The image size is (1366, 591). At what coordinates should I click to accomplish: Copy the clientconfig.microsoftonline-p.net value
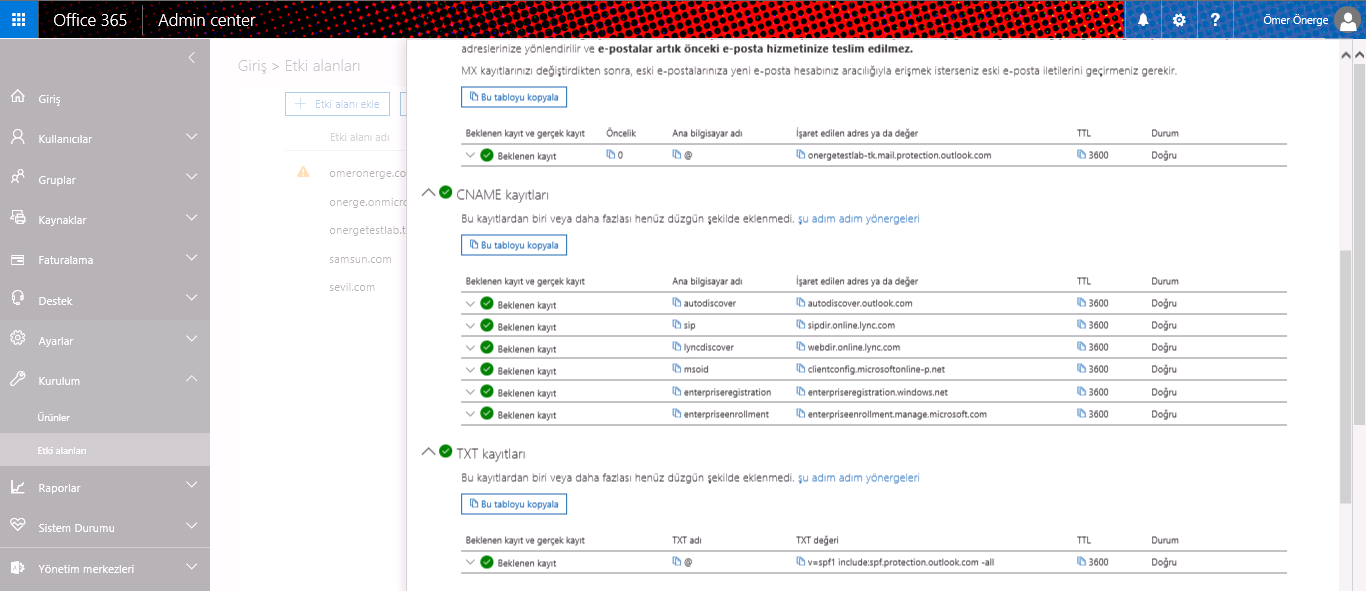point(801,369)
